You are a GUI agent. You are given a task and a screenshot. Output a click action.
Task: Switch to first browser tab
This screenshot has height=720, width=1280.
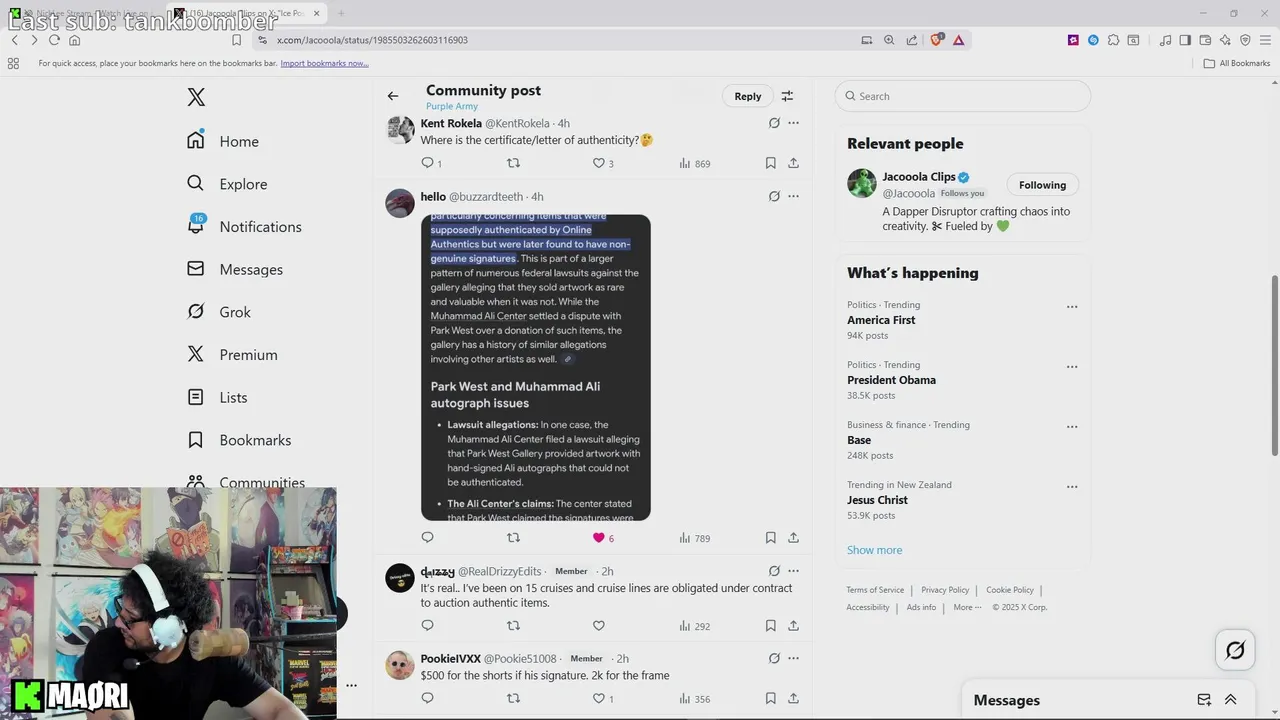[84, 13]
